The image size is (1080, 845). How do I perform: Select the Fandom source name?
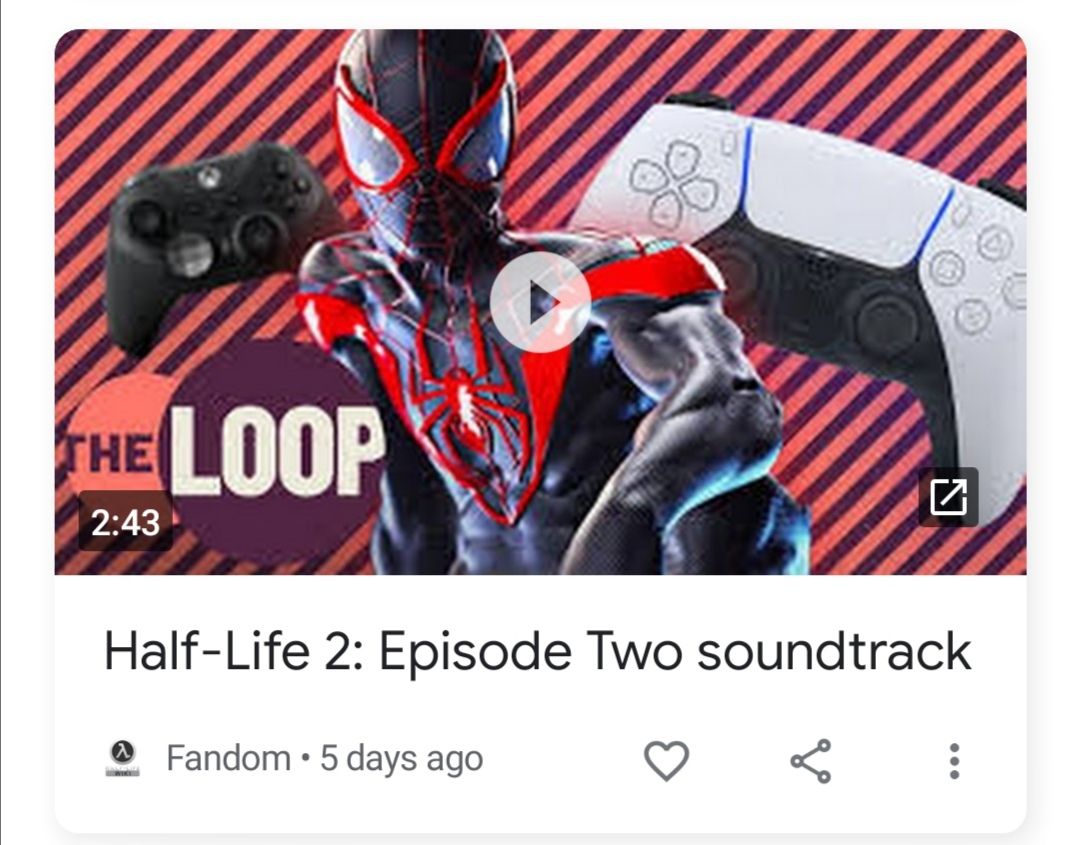(228, 758)
